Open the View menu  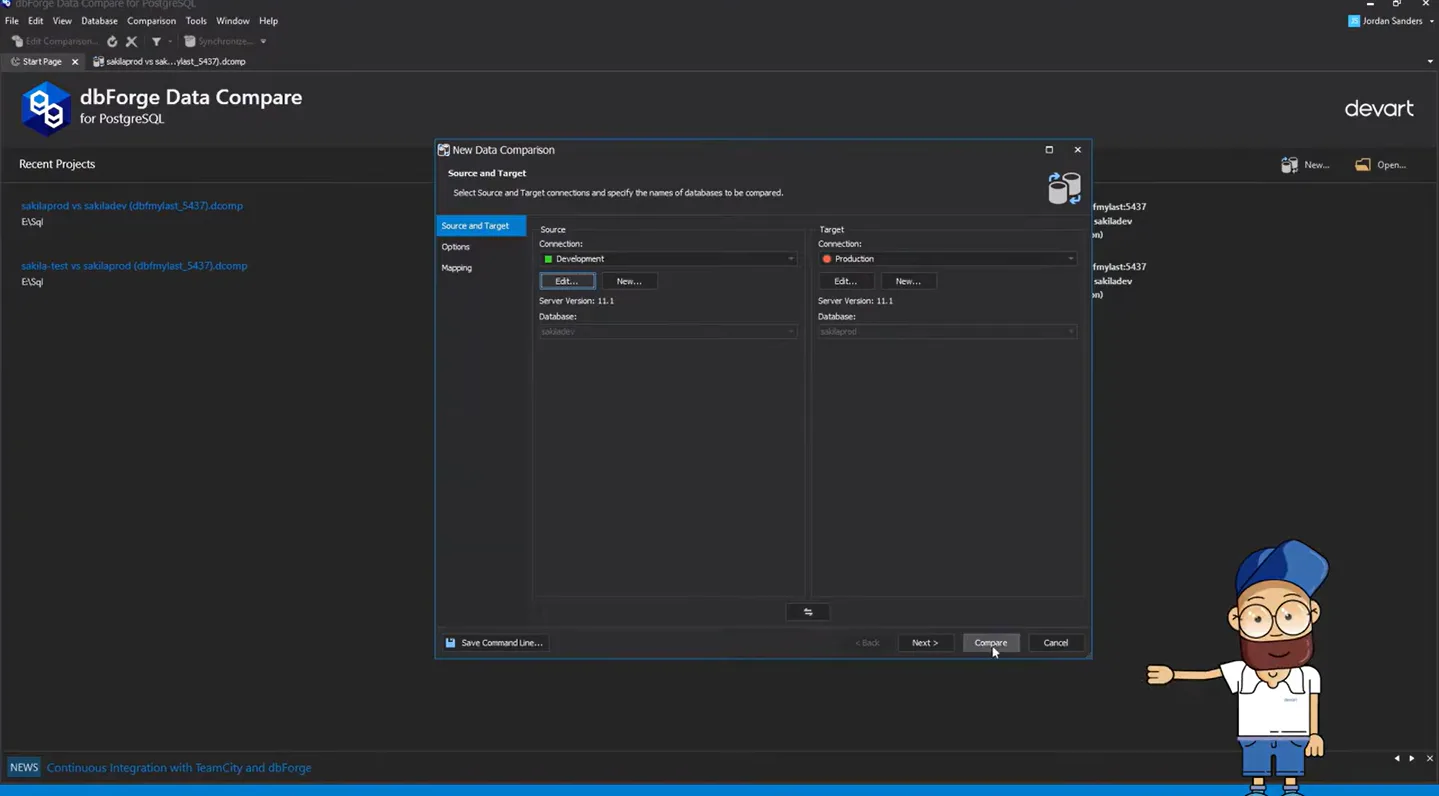(62, 21)
